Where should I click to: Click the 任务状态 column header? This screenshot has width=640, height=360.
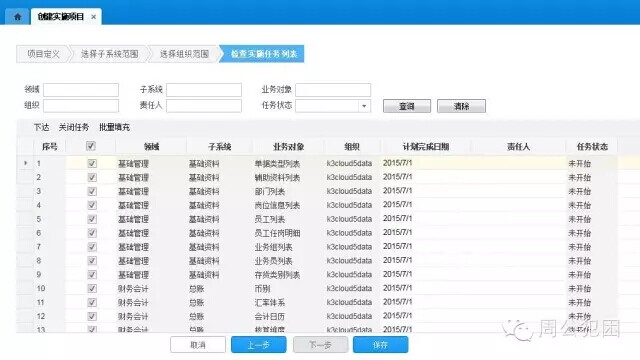pyautogui.click(x=592, y=147)
